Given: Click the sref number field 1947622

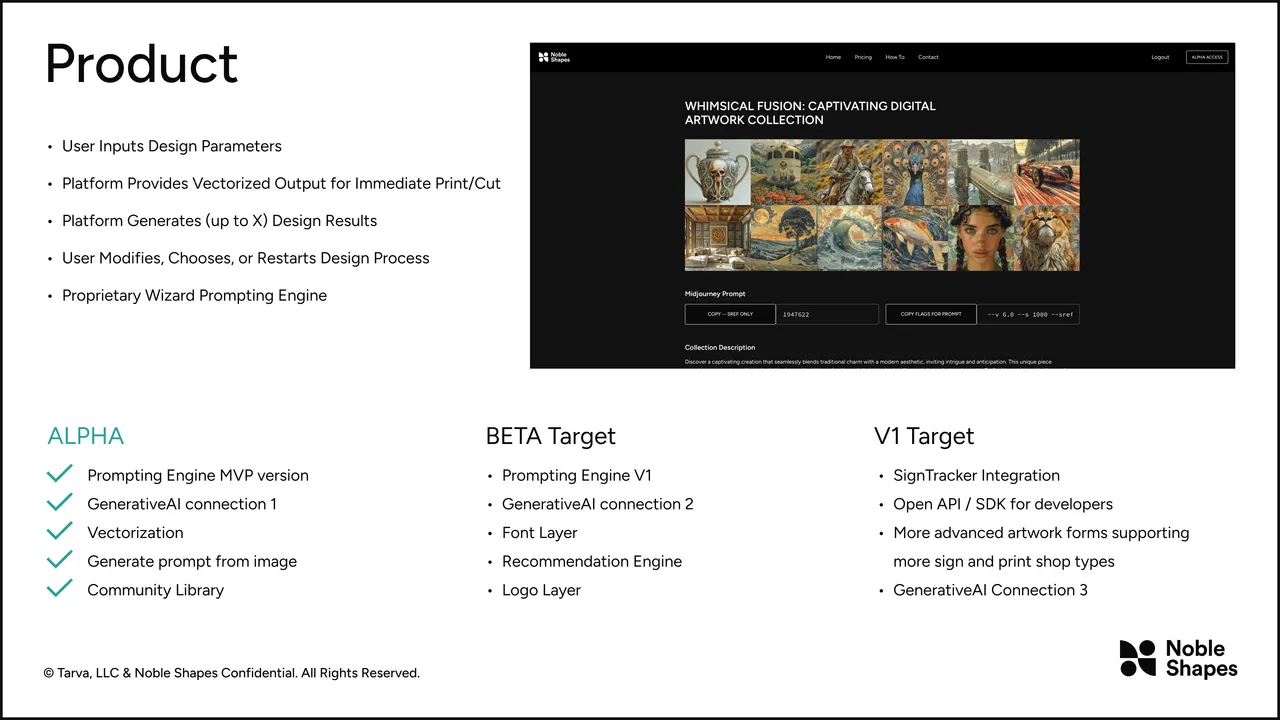Looking at the screenshot, I should pos(828,314).
